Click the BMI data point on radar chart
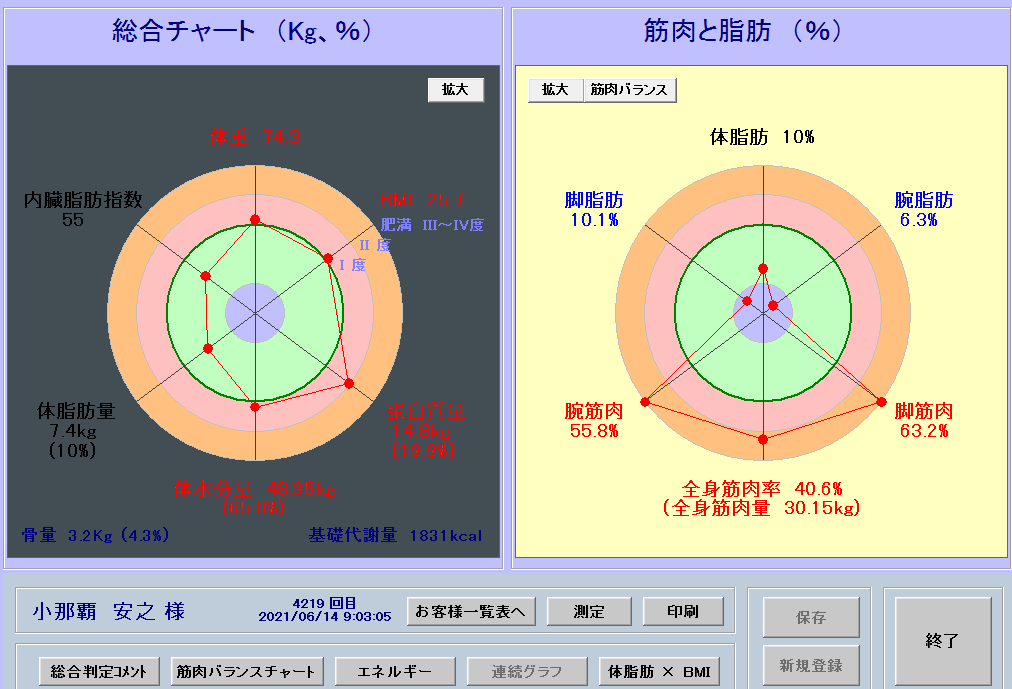This screenshot has height=689, width=1012. point(327,258)
